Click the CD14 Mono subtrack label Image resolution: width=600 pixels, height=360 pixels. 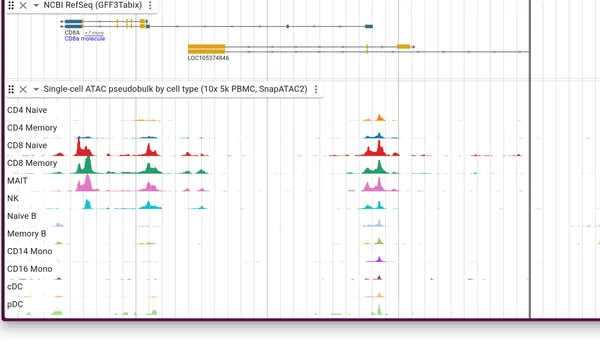[x=30, y=251]
